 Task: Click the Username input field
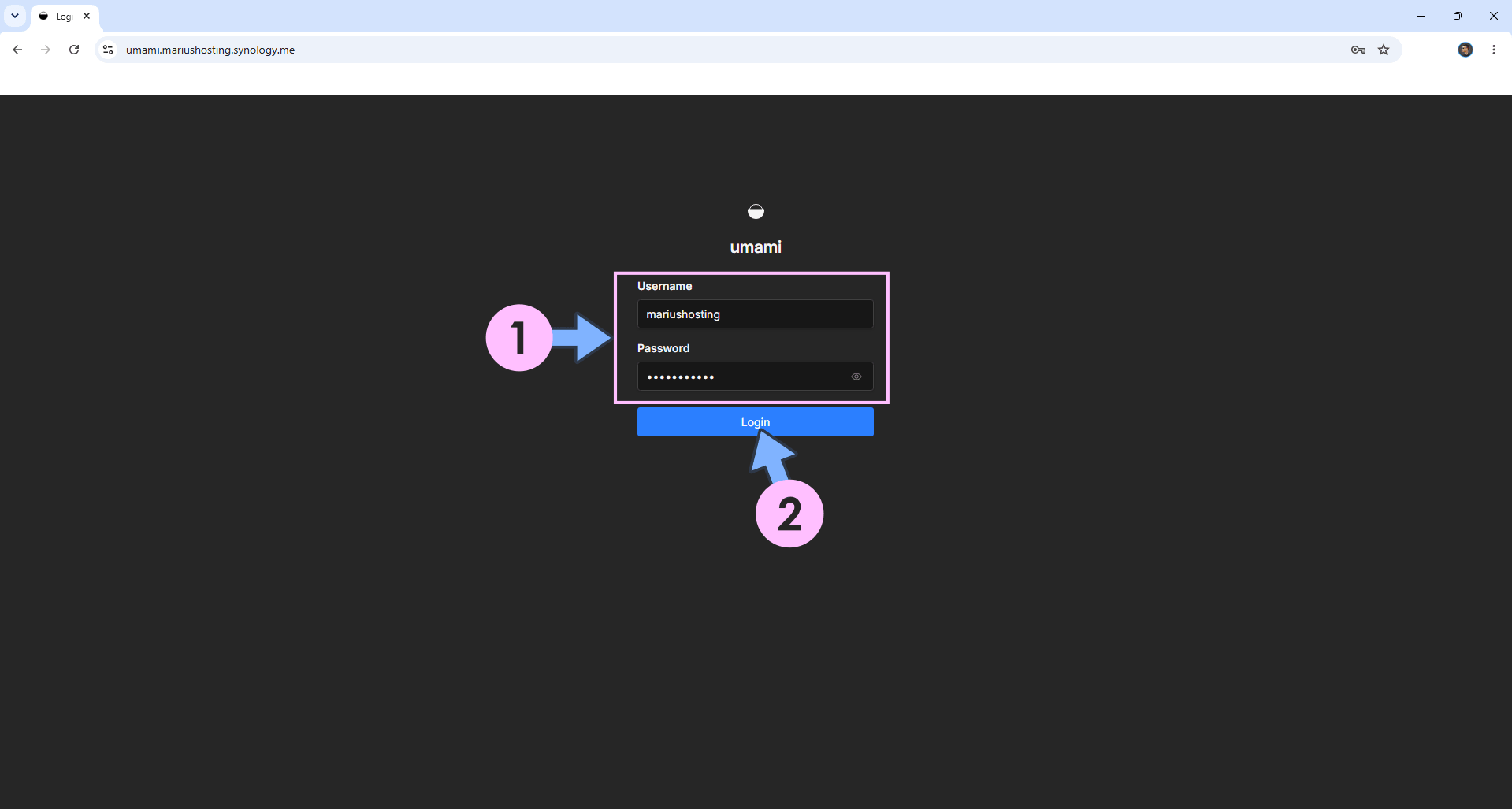point(755,314)
